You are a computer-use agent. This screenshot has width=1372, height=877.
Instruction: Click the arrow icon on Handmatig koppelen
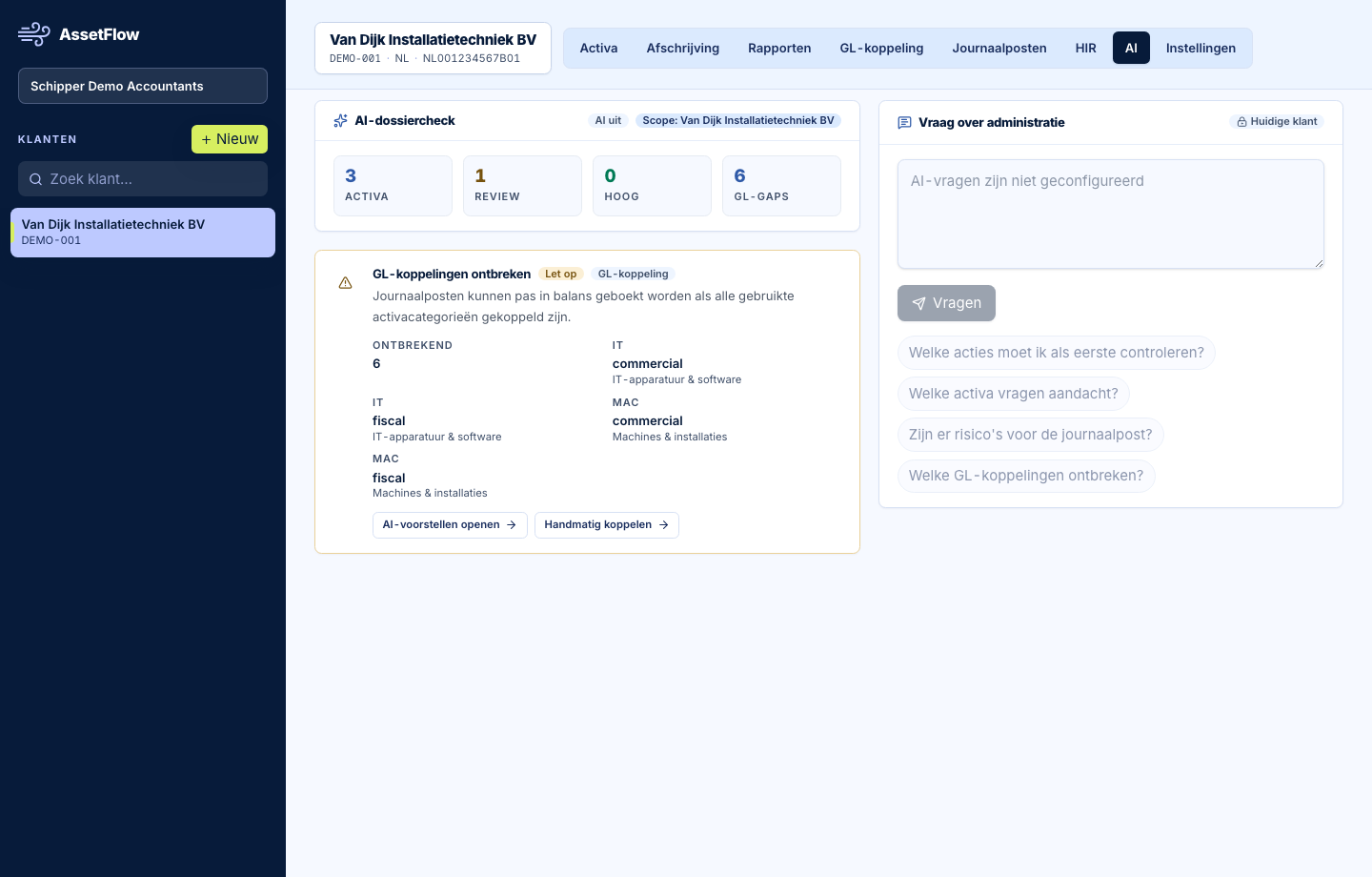click(664, 525)
